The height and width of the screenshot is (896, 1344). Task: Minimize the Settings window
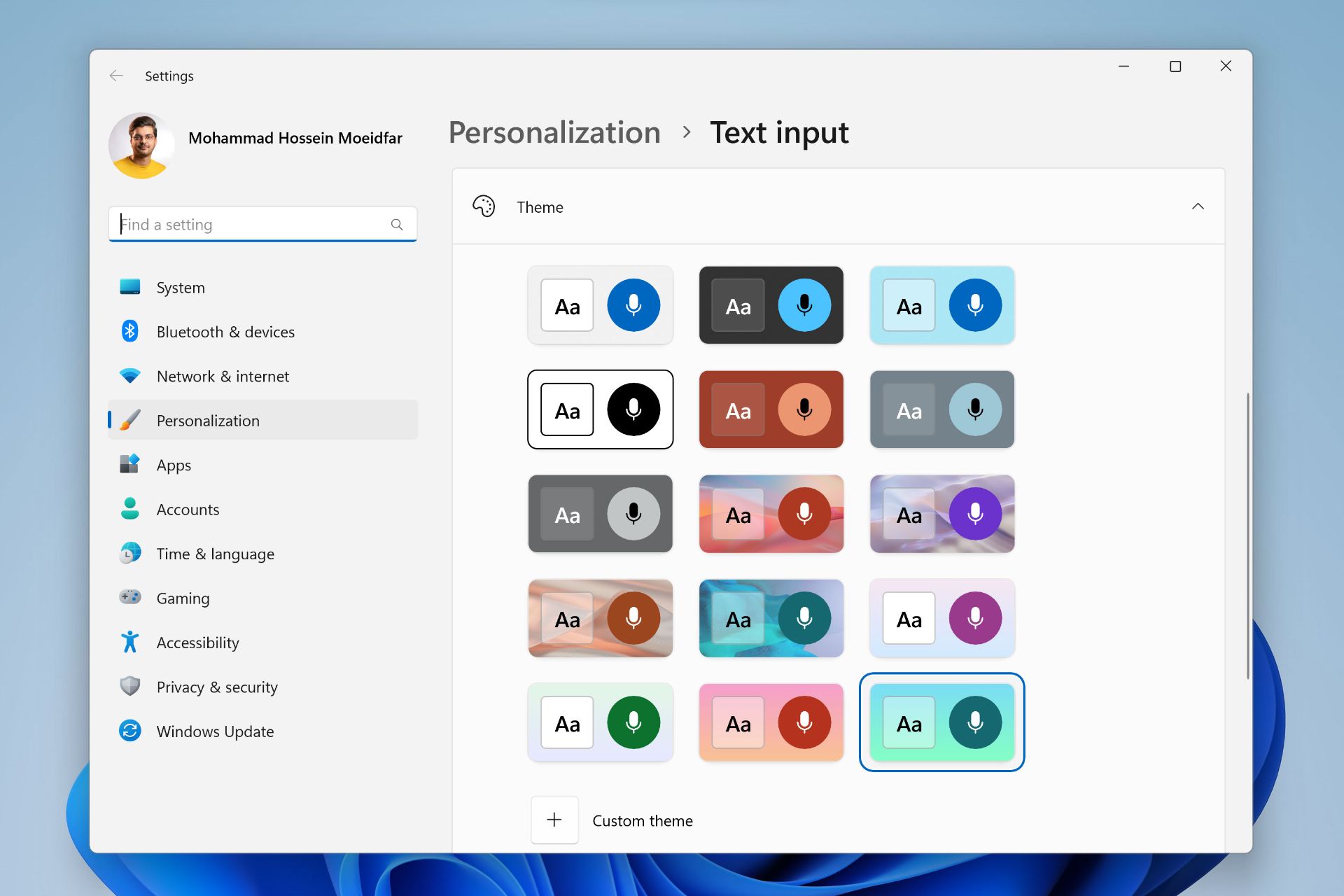coord(1124,66)
